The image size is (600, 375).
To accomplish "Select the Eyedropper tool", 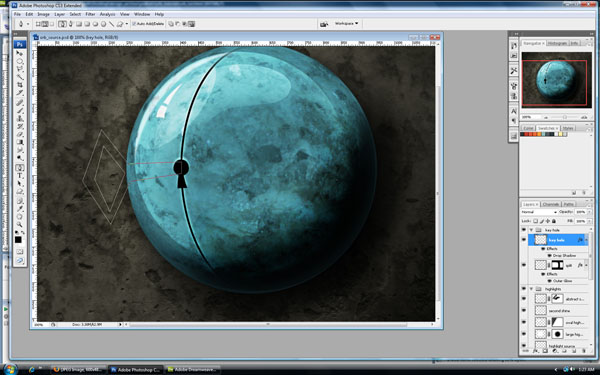I will tap(20, 209).
